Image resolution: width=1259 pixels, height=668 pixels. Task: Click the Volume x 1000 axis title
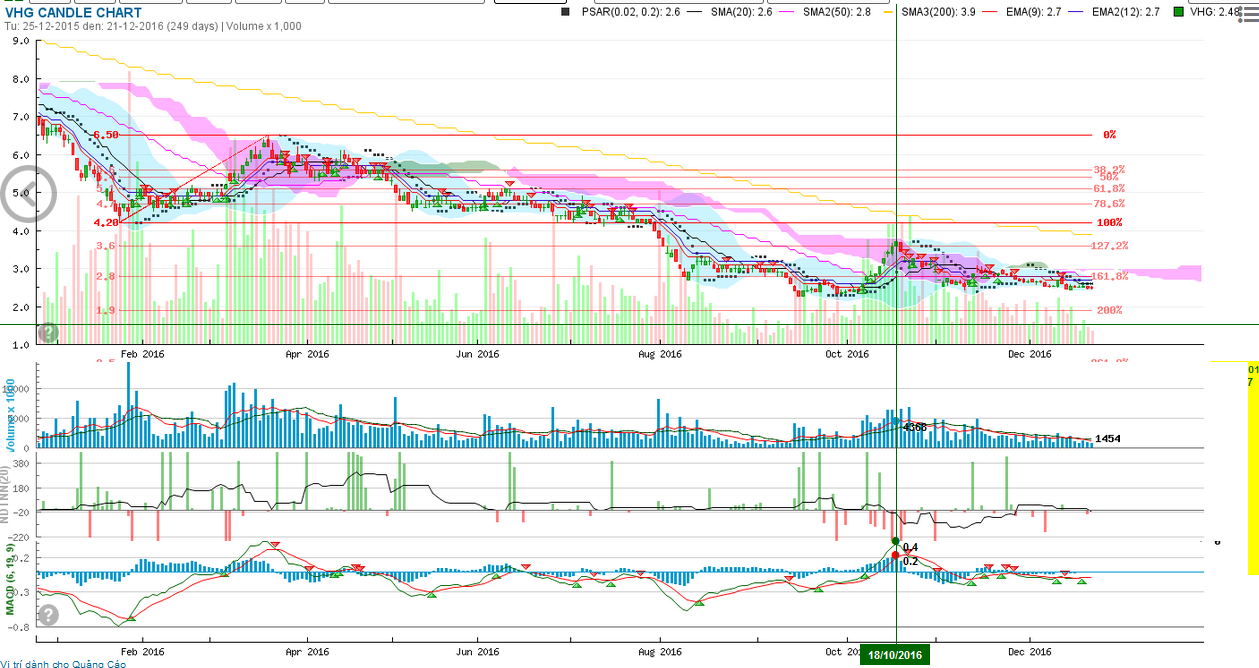click(x=11, y=417)
